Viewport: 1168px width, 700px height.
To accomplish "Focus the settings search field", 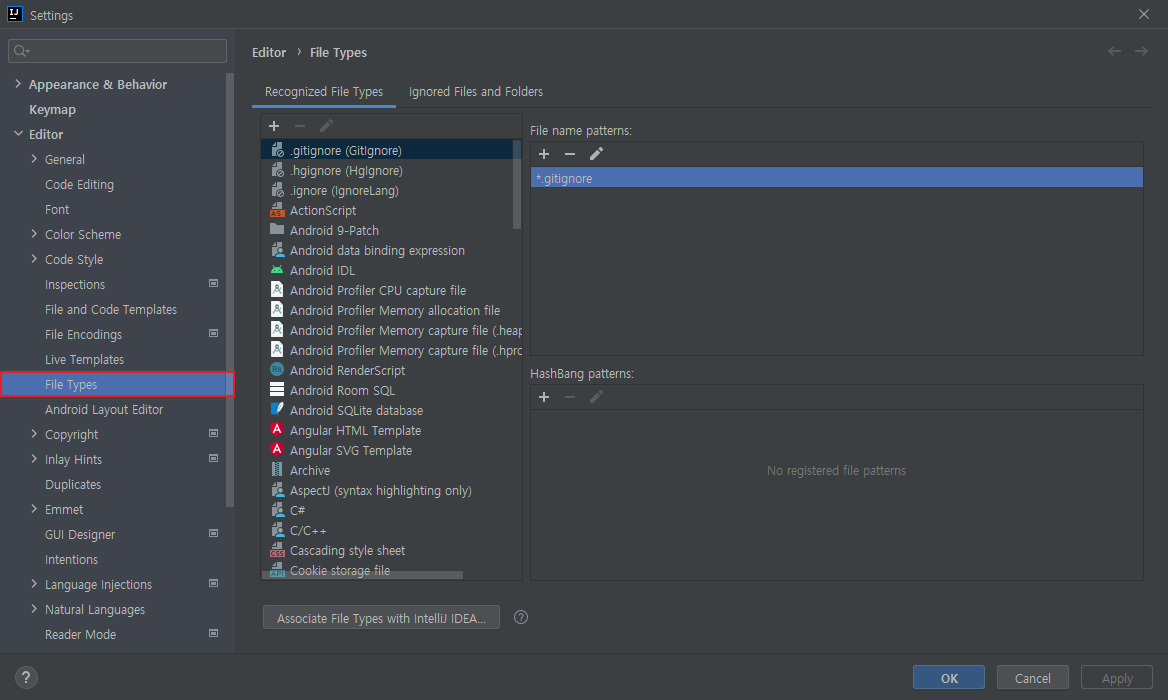I will click(x=118, y=51).
